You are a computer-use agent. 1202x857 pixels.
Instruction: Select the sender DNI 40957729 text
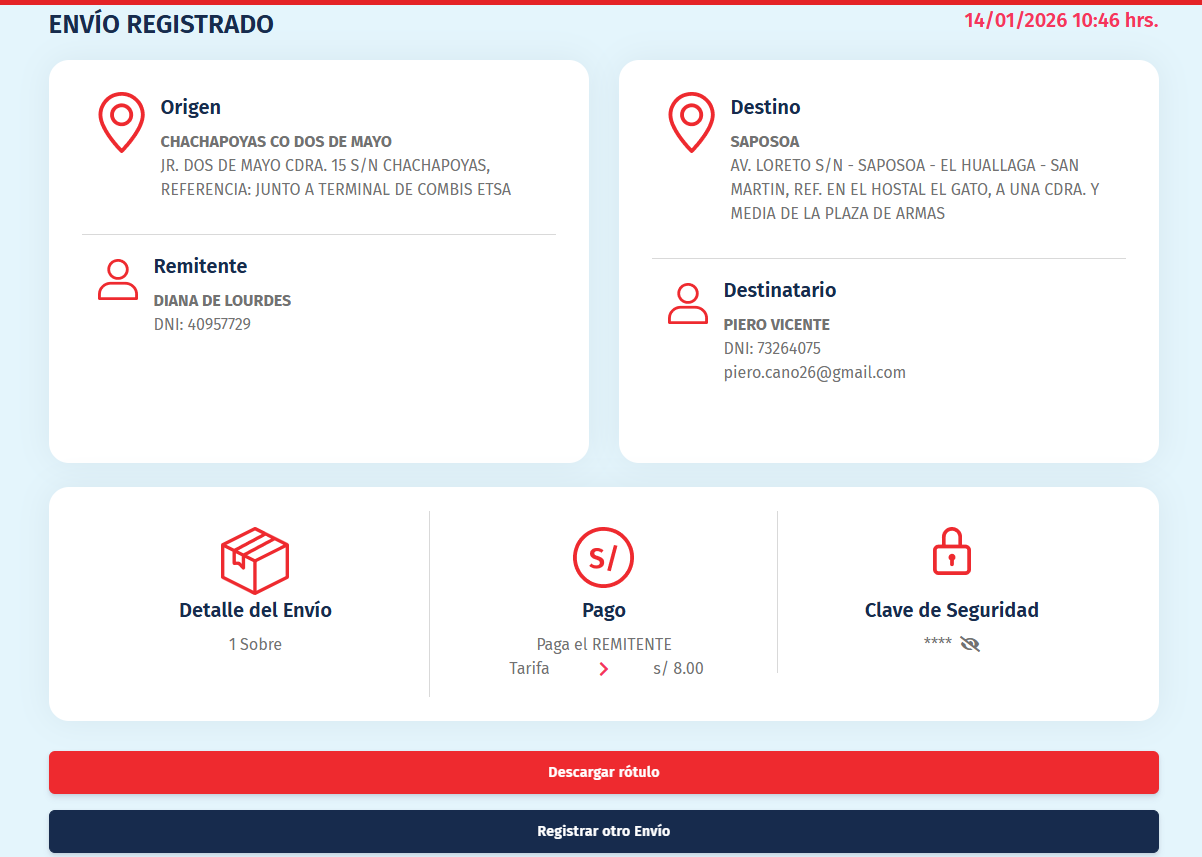click(x=202, y=324)
